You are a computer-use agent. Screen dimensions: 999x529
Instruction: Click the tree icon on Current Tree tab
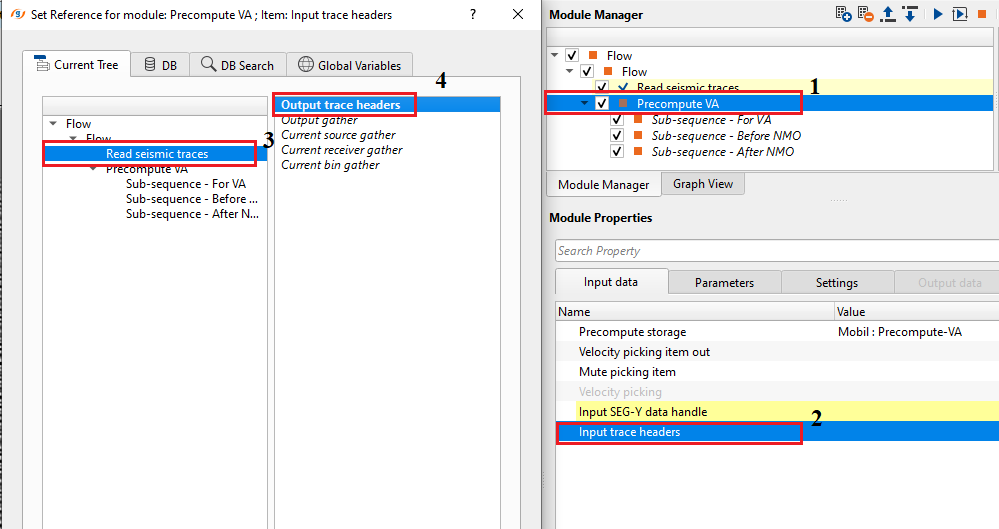click(x=41, y=64)
